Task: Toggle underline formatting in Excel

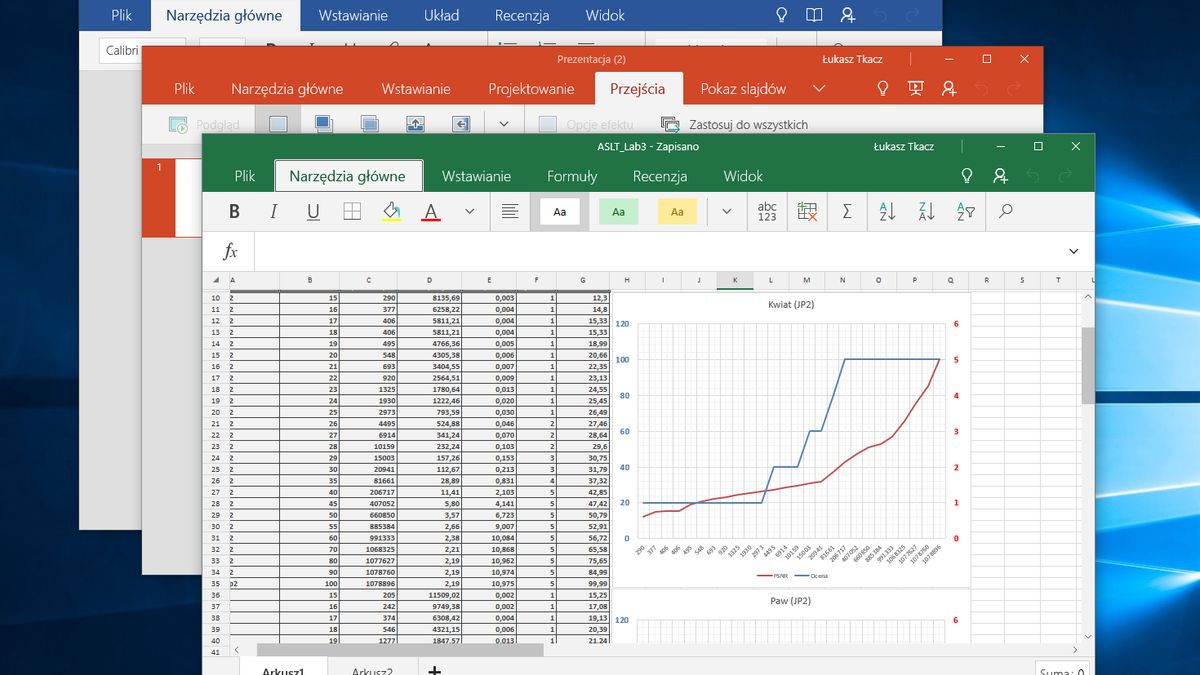Action: (313, 211)
